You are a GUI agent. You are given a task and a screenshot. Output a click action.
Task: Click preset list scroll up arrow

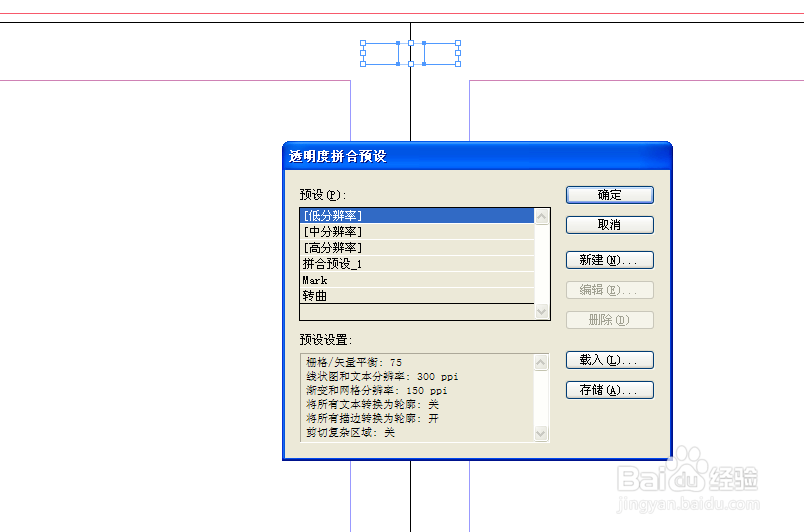point(541,217)
